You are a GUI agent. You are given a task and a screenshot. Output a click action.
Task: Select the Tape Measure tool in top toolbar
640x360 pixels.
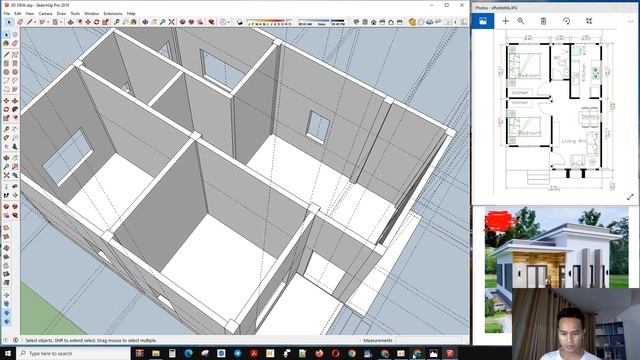pyautogui.click(x=116, y=22)
